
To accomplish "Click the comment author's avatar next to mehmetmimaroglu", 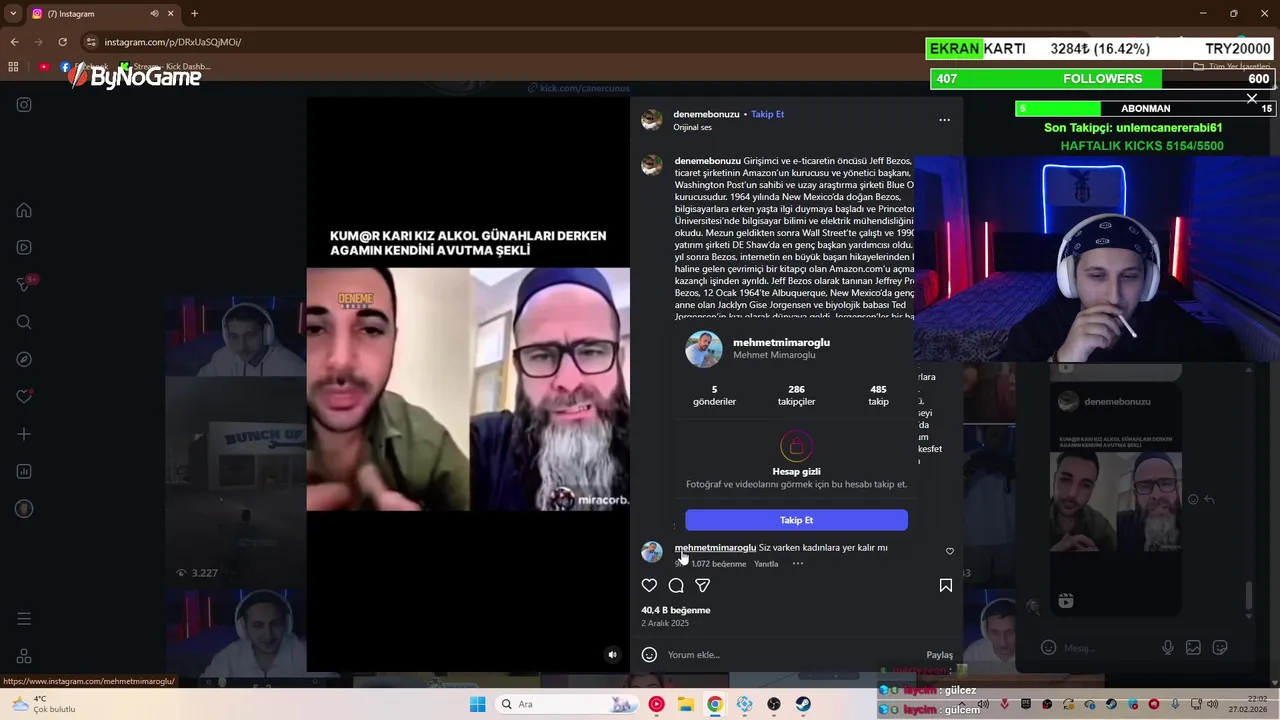I will click(x=652, y=552).
